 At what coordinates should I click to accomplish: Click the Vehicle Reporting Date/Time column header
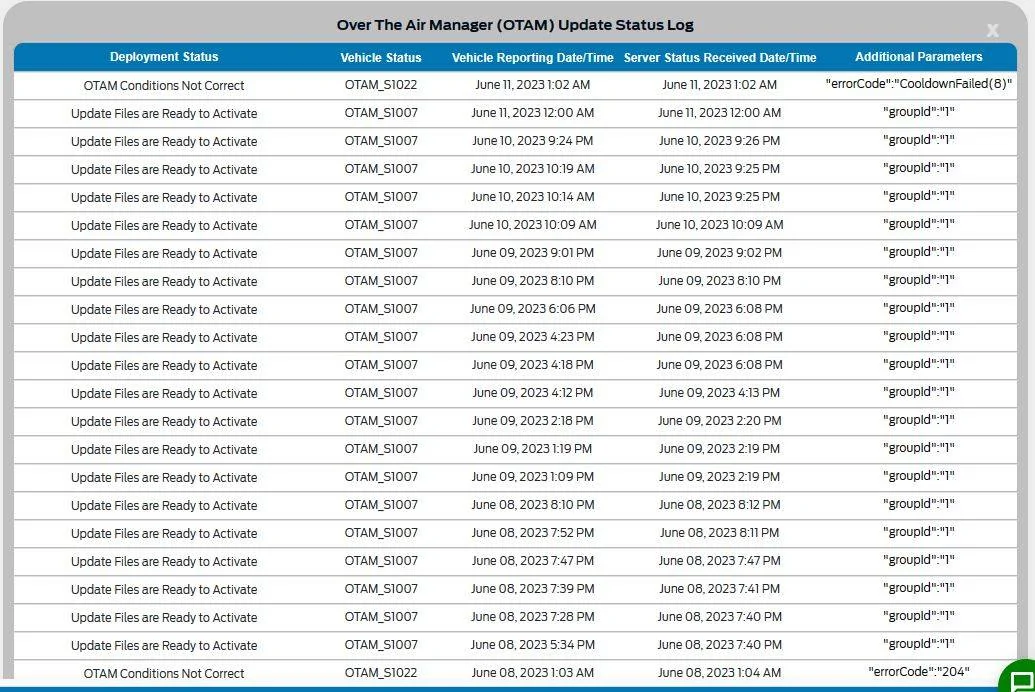[533, 57]
